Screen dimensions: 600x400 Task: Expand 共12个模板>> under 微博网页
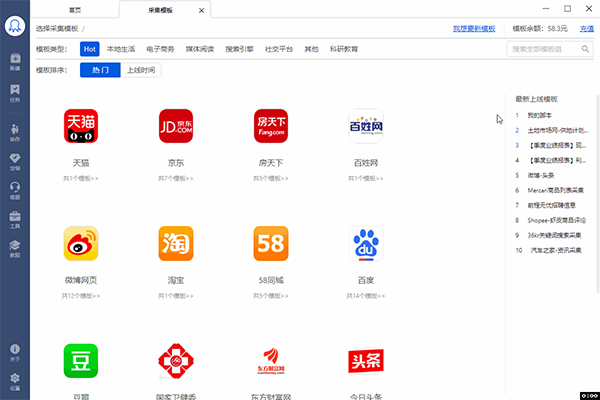[81, 297]
